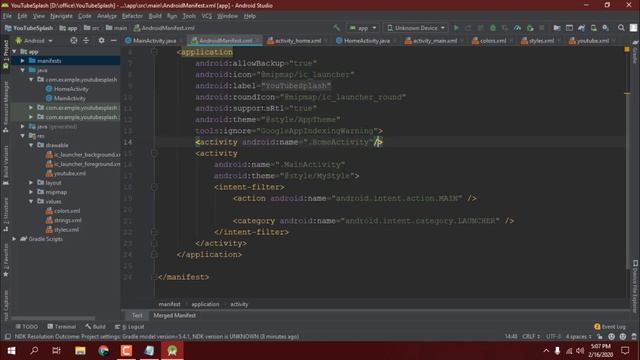Click the Search Everywhere magnifier icon

[621, 28]
